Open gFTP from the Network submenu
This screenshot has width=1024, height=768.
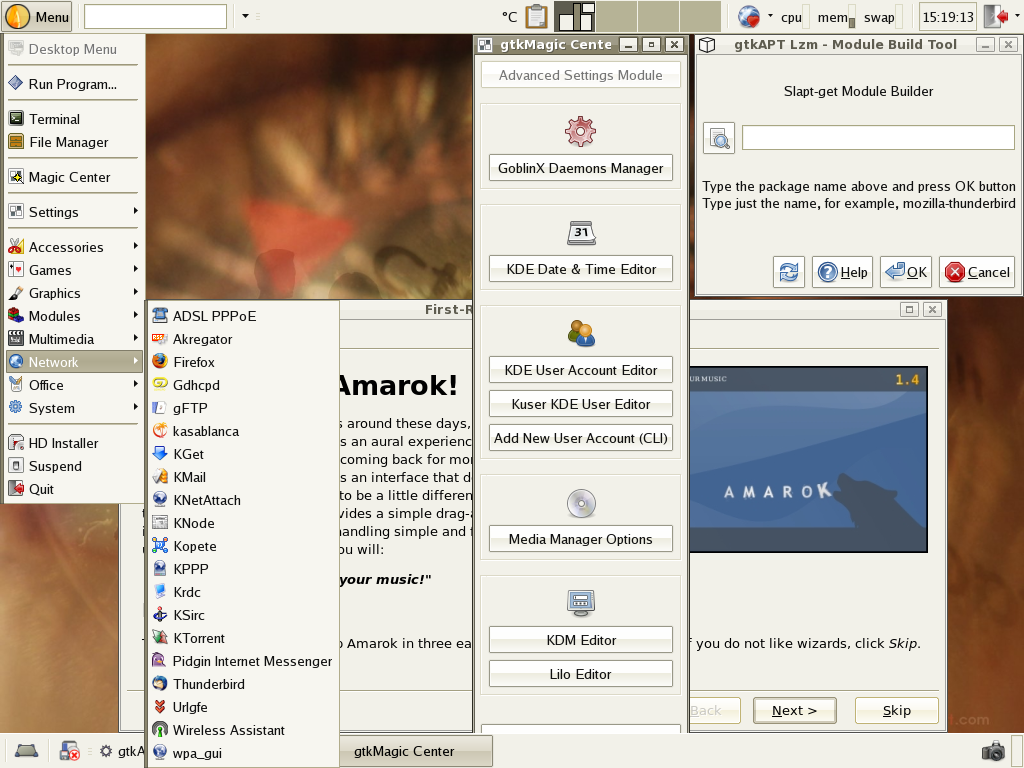click(x=243, y=408)
